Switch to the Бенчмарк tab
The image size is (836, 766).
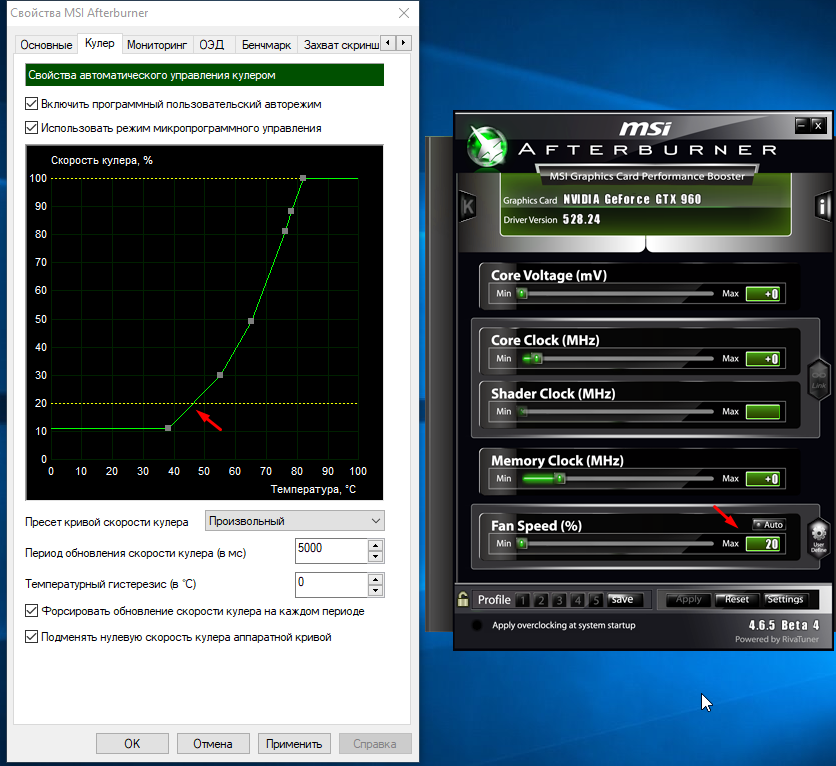(266, 45)
